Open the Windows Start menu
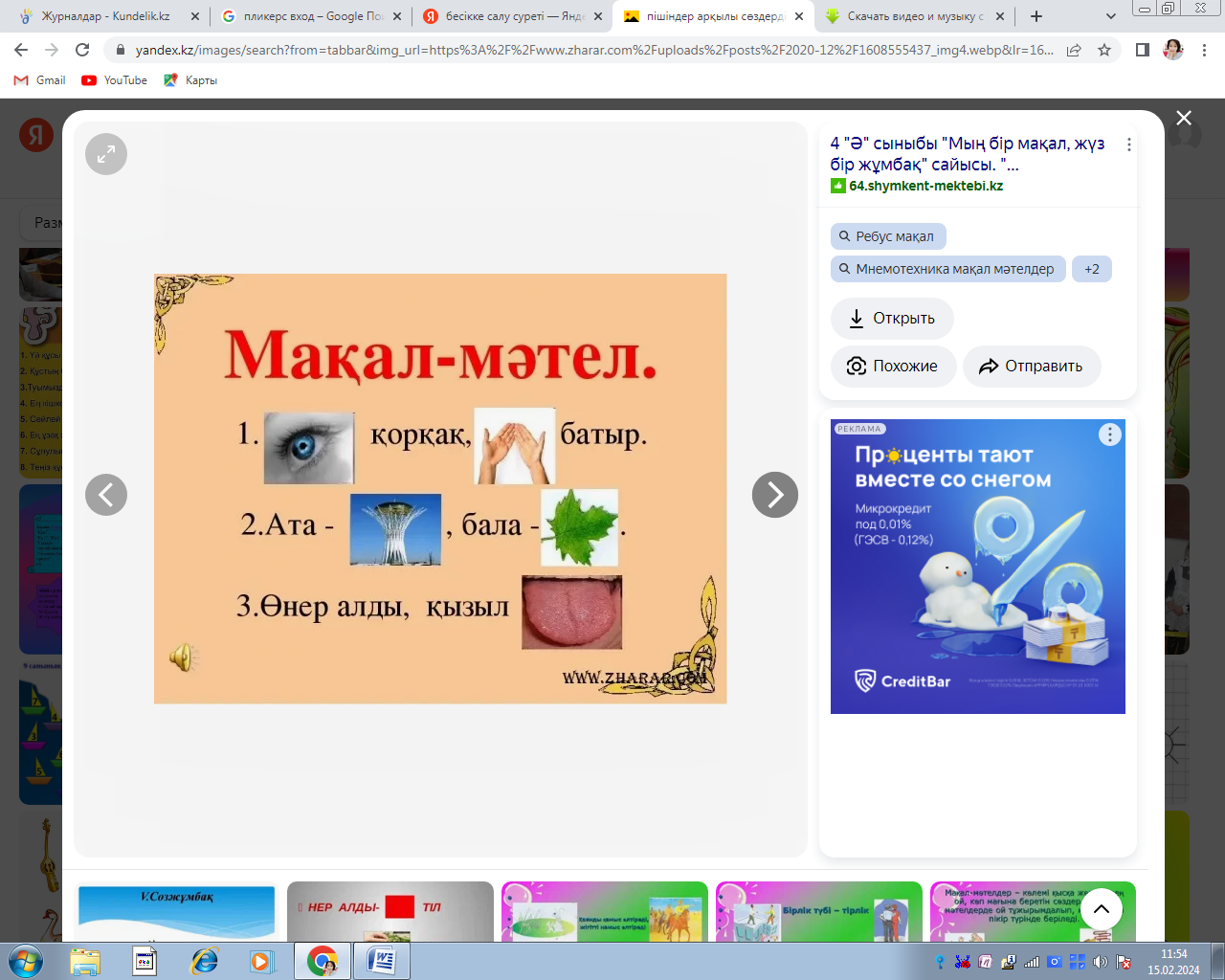1225x980 pixels. click(x=25, y=961)
